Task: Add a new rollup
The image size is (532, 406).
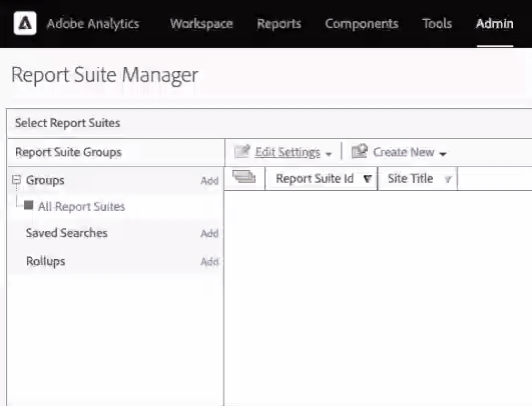Action: point(209,262)
